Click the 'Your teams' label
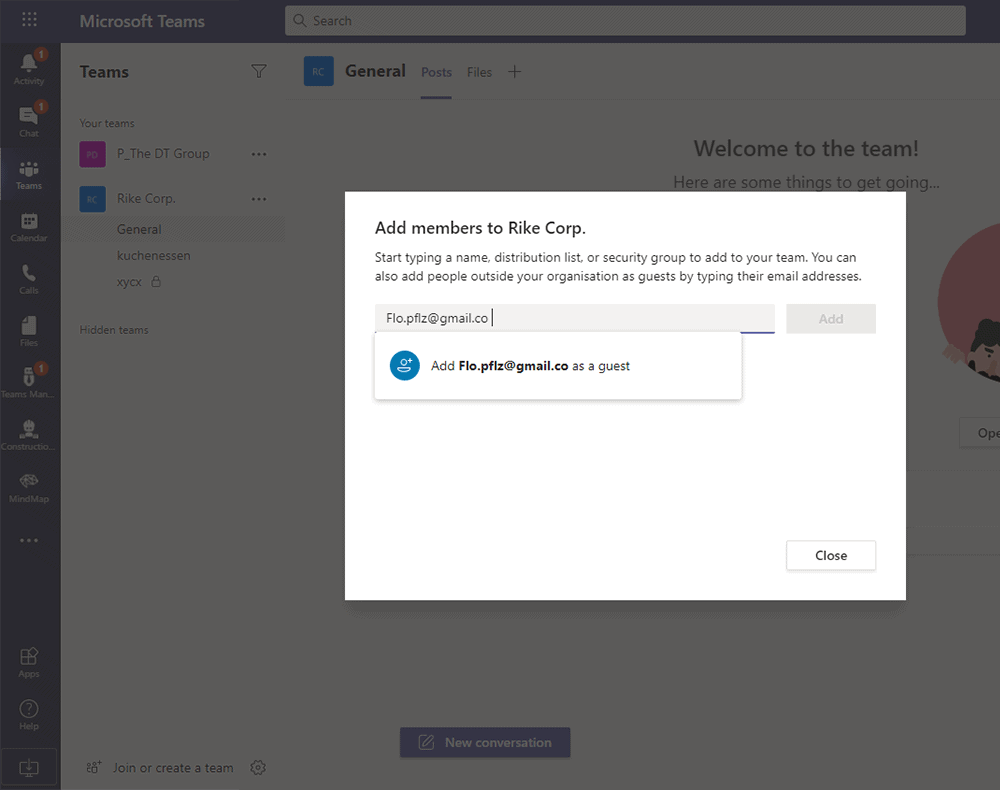 pos(107,123)
